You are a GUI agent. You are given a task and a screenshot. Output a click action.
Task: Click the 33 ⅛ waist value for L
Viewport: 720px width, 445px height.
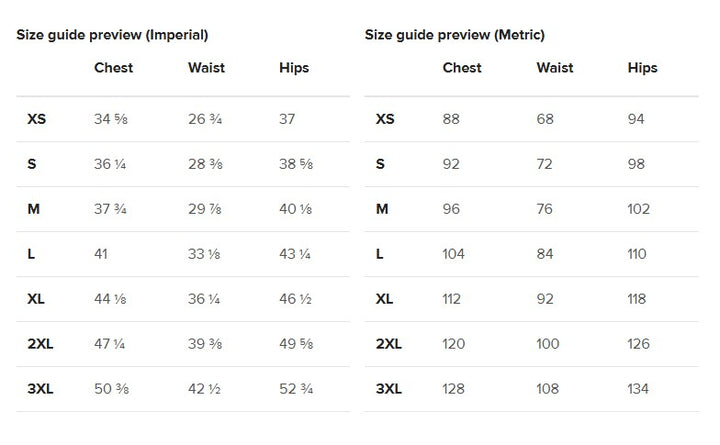(x=204, y=254)
